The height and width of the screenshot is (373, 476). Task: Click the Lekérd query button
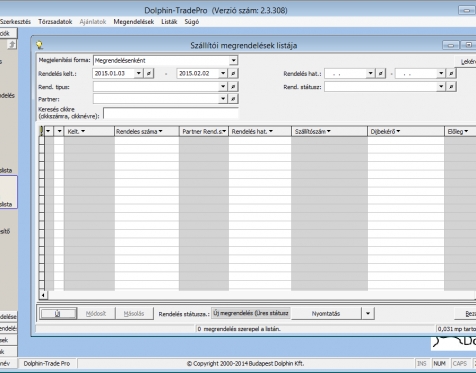click(466, 62)
